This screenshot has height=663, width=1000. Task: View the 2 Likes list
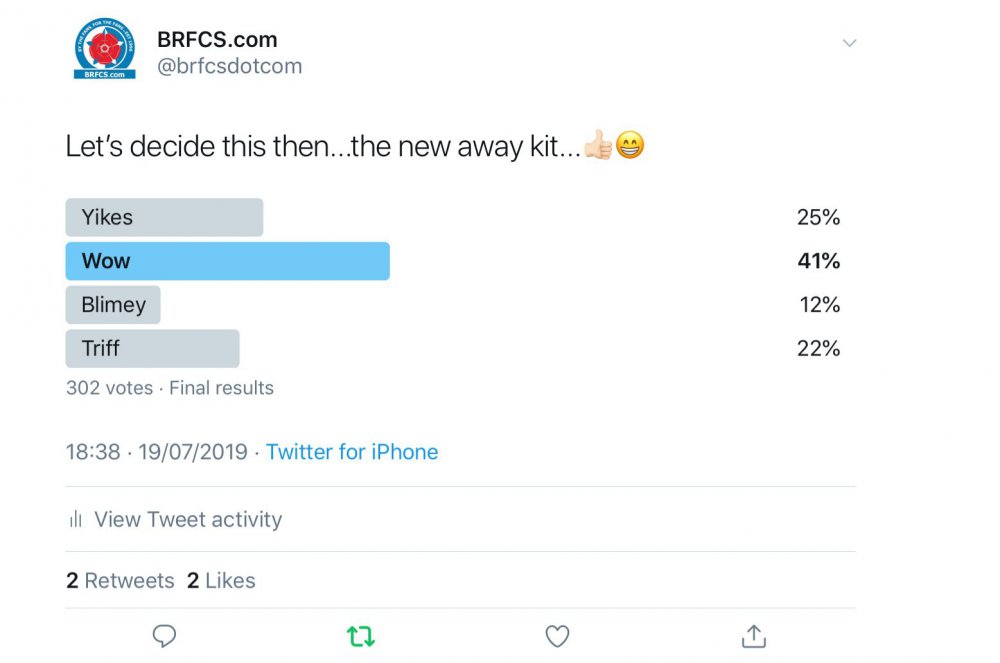pyautogui.click(x=221, y=581)
